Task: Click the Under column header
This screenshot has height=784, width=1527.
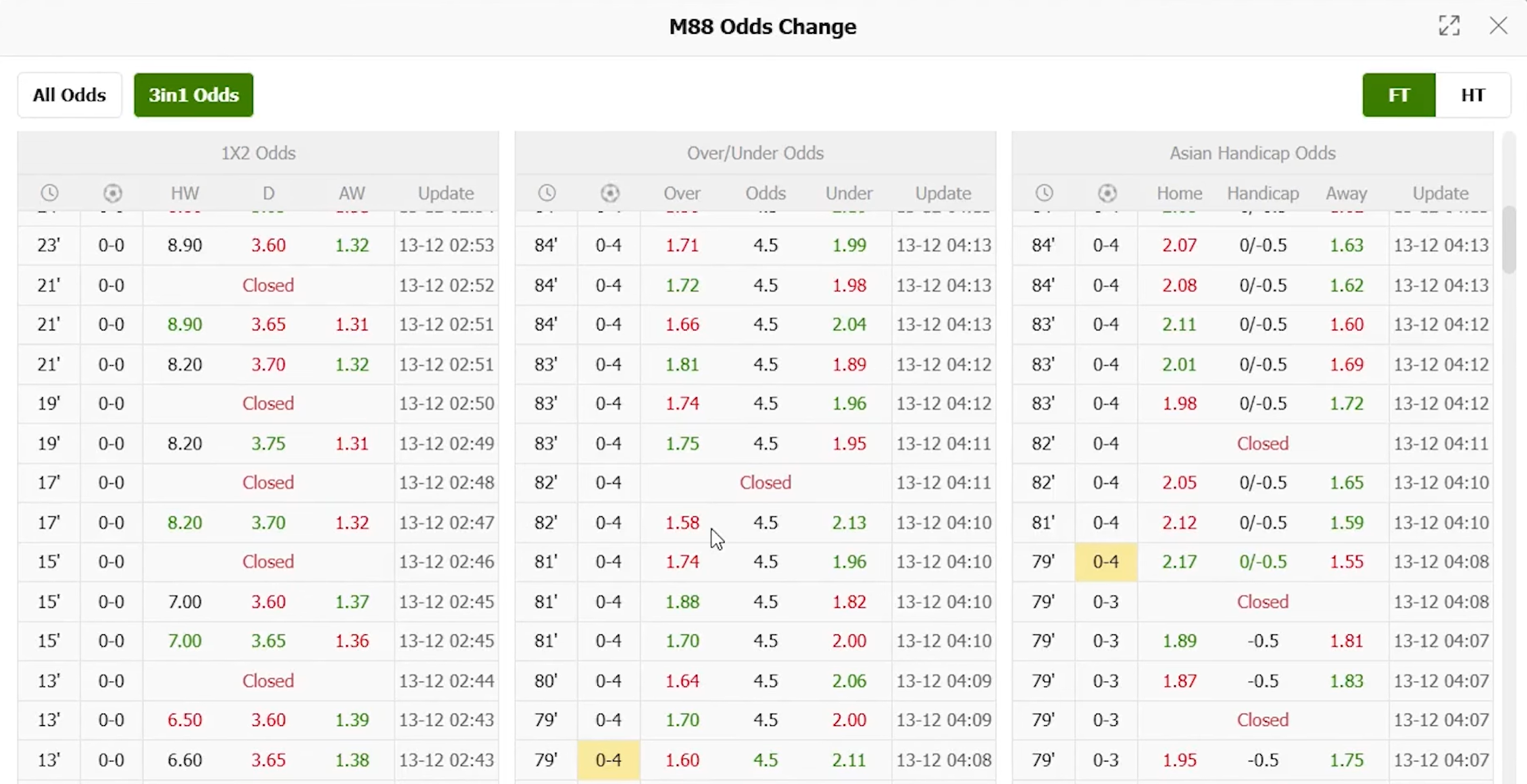Action: click(849, 193)
